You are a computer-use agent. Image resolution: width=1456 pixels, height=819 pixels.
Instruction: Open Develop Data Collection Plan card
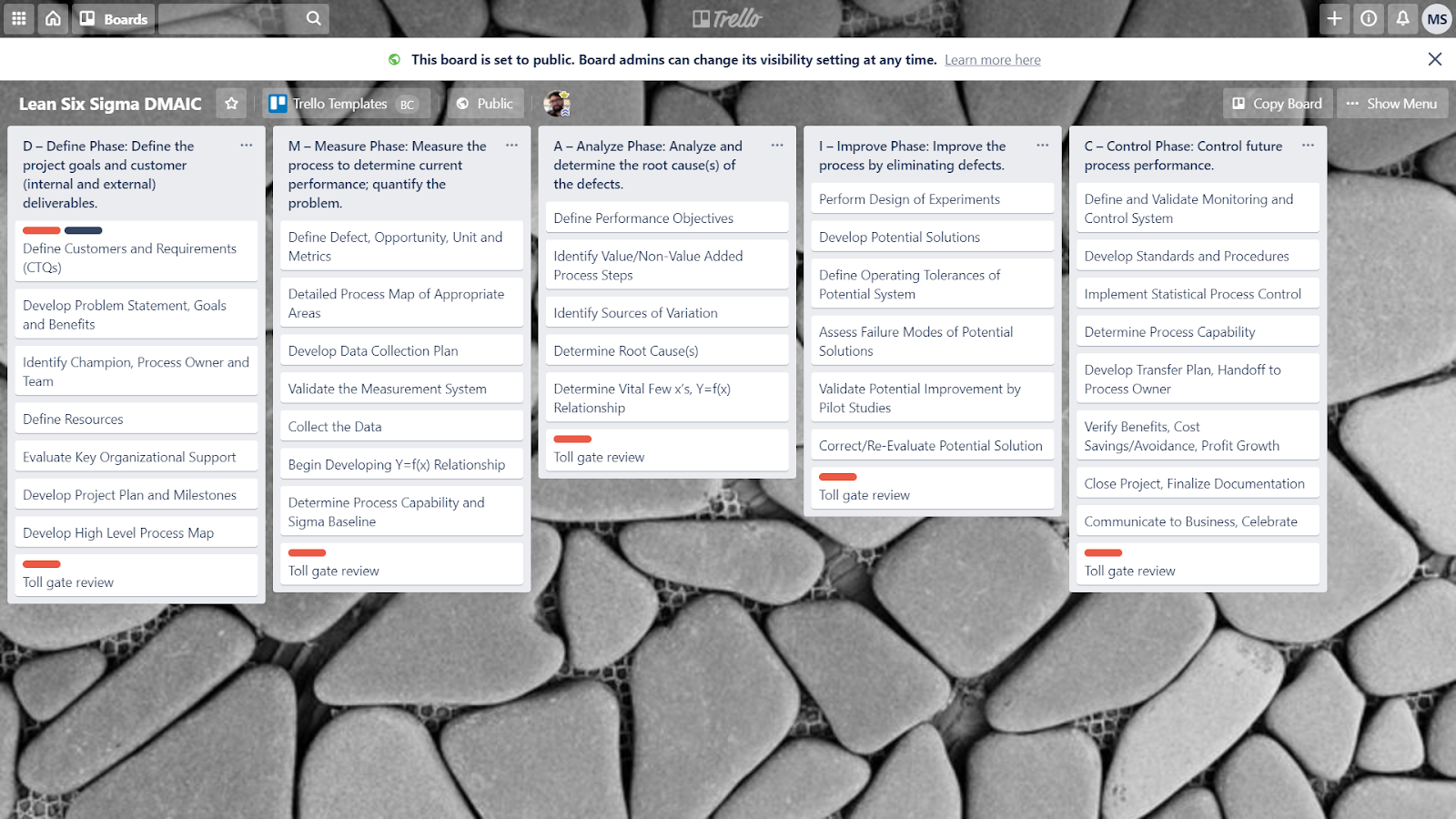tap(401, 350)
